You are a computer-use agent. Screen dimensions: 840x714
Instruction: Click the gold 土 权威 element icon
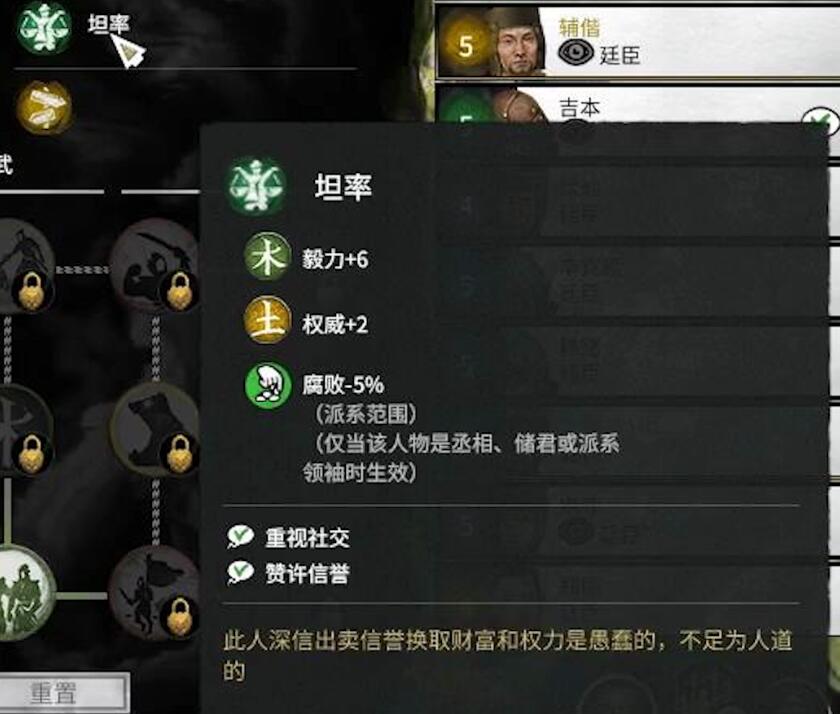pos(267,320)
